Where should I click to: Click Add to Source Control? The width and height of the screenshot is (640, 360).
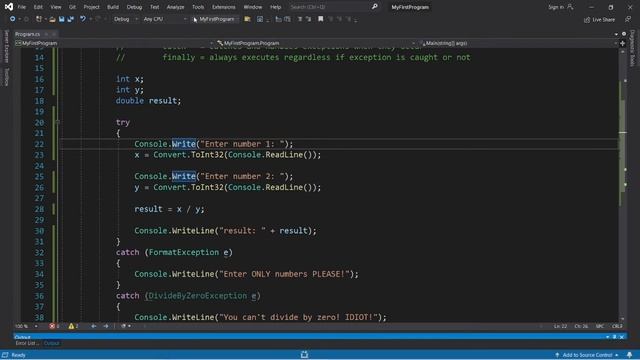tap(587, 355)
